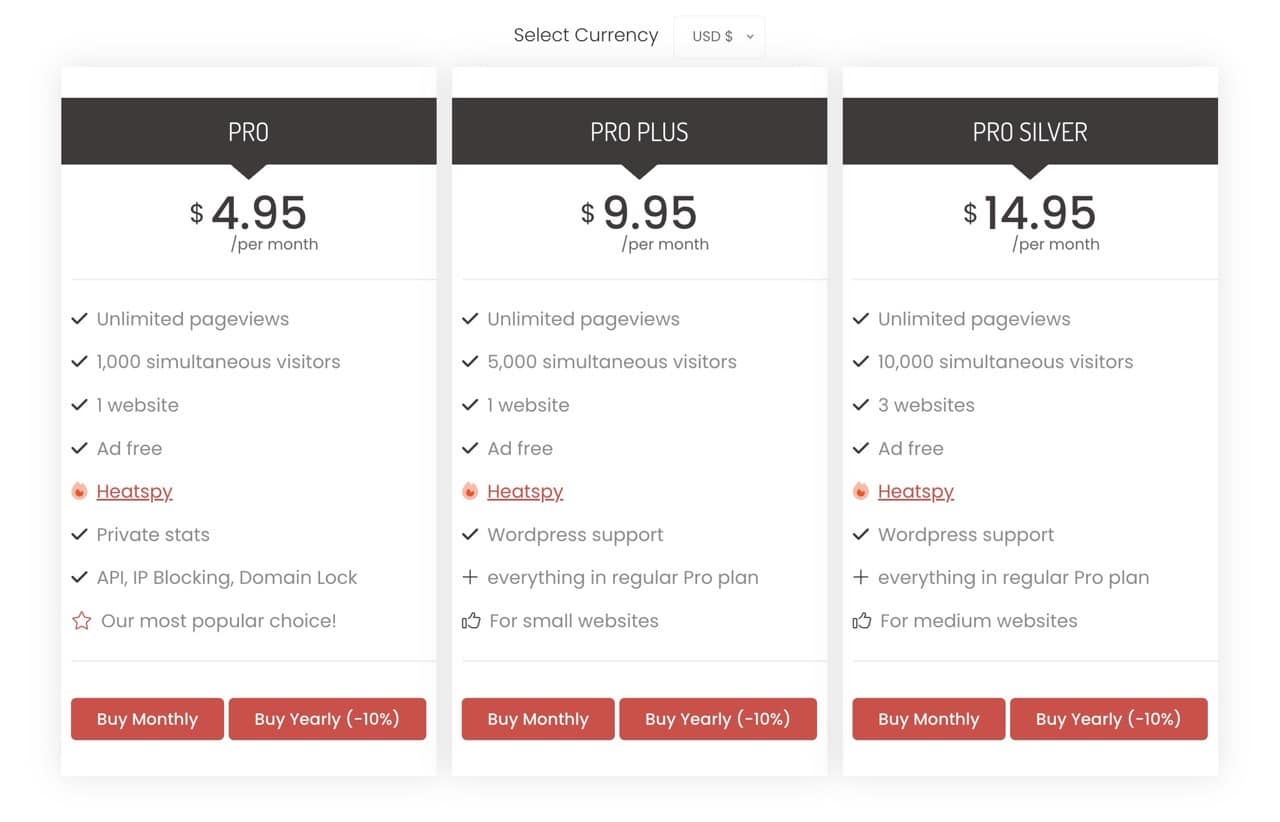This screenshot has width=1280, height=822.
Task: Select the PRO PLUS plan header
Action: point(640,131)
